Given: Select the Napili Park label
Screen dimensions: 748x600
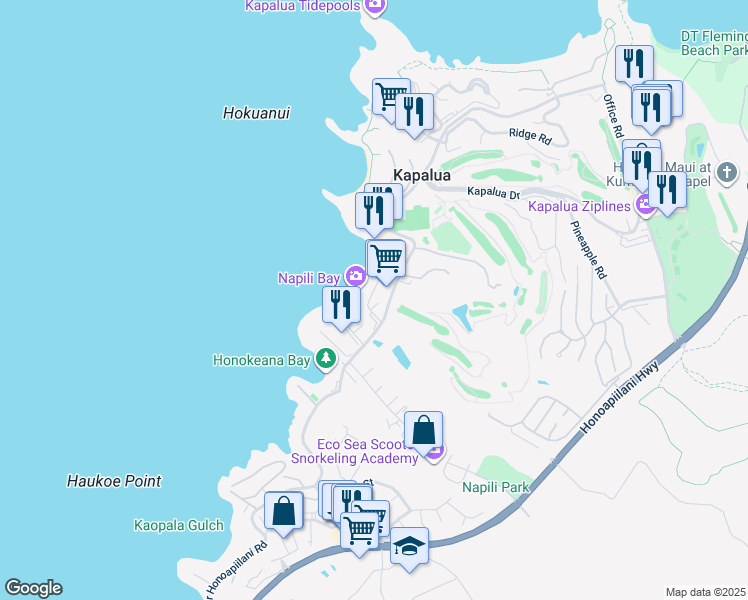Looking at the screenshot, I should pos(496,487).
